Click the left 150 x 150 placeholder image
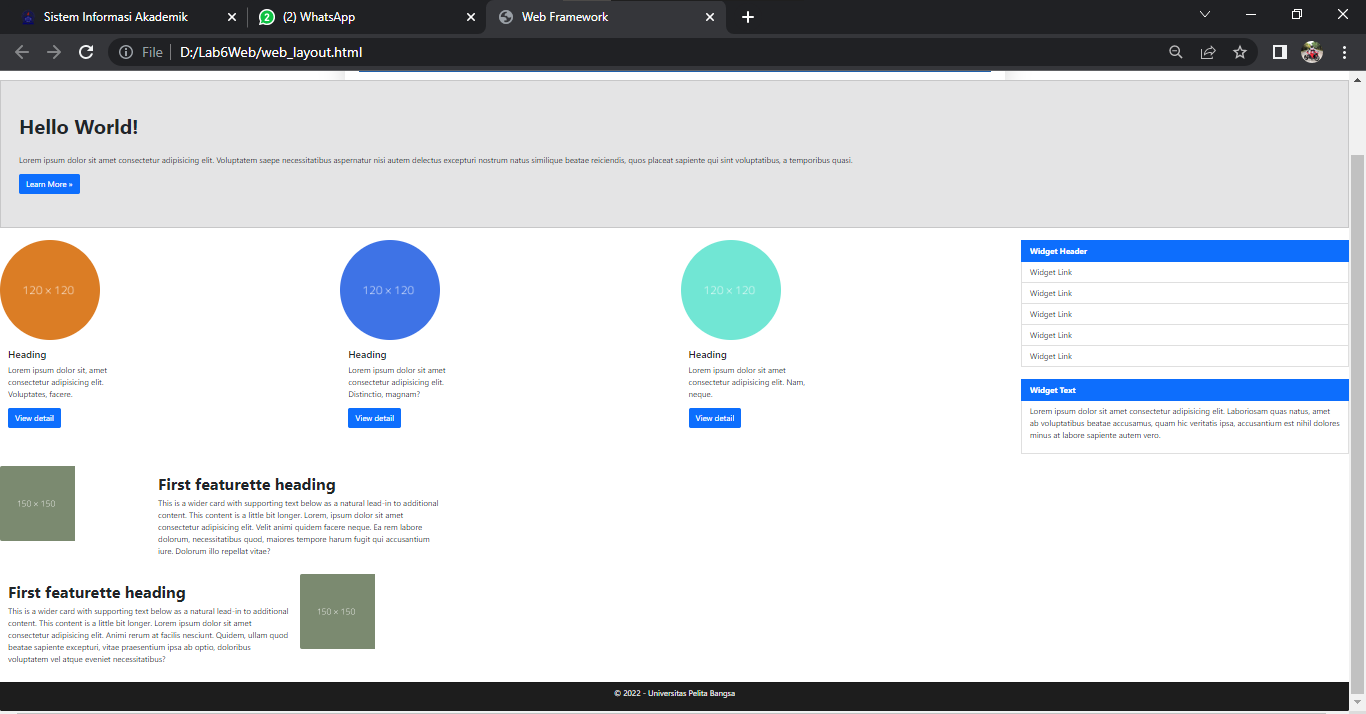This screenshot has width=1366, height=714. 37,503
